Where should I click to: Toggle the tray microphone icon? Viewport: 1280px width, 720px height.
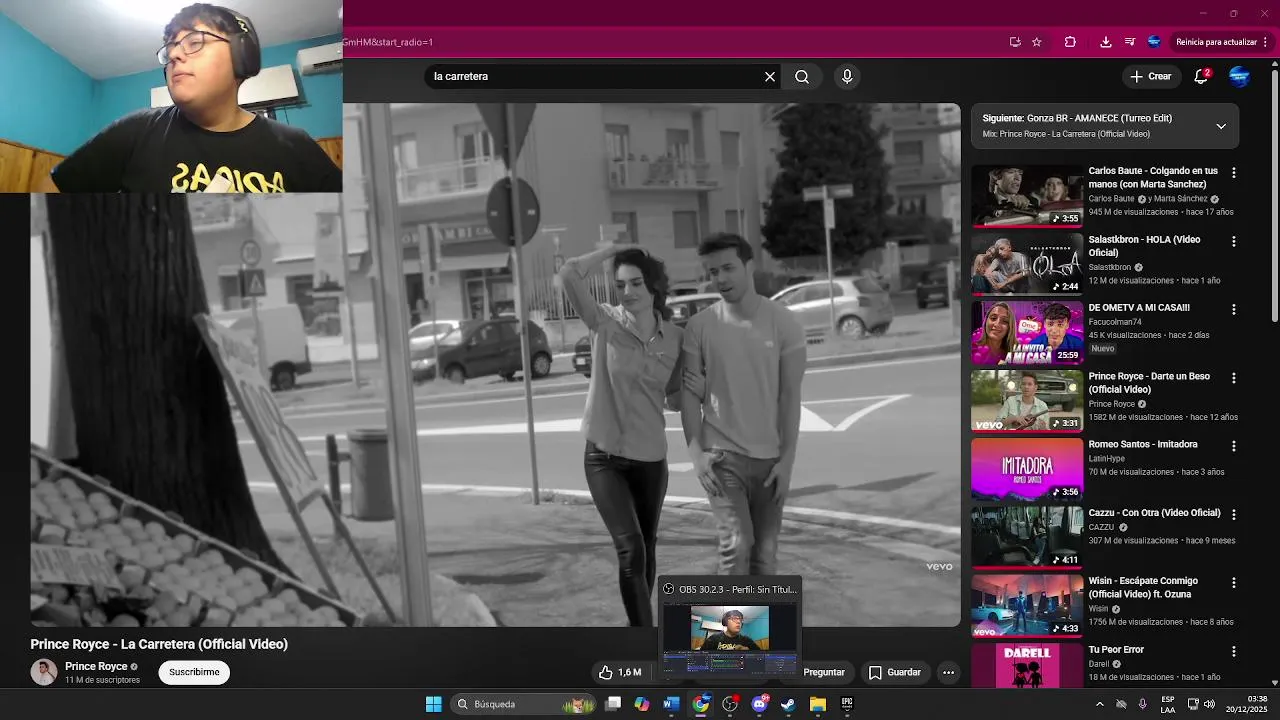click(x=1142, y=704)
